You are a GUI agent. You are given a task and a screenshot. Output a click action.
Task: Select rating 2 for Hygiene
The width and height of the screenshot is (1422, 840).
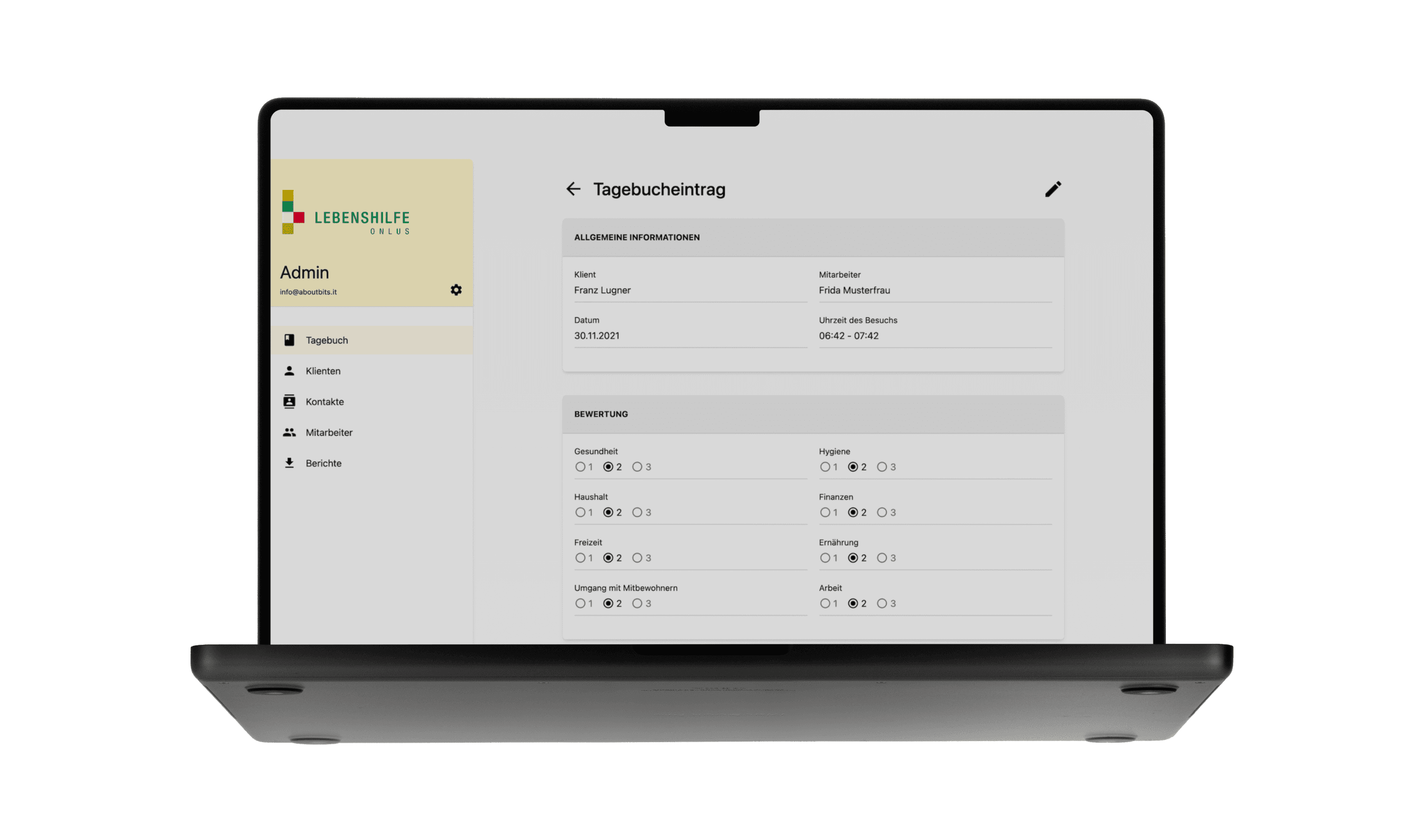[x=853, y=467]
